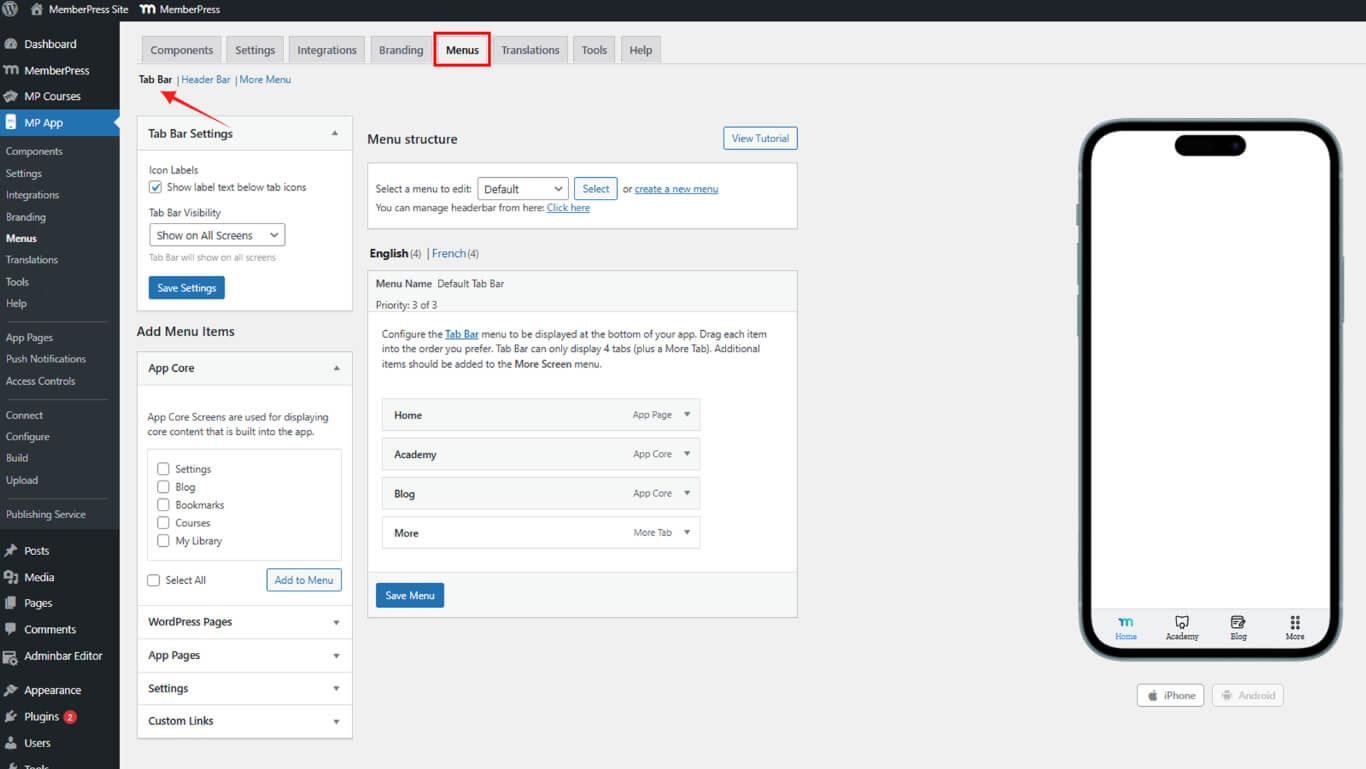Tap the Blog icon in phone preview
Image resolution: width=1366 pixels, height=769 pixels.
[x=1238, y=622]
